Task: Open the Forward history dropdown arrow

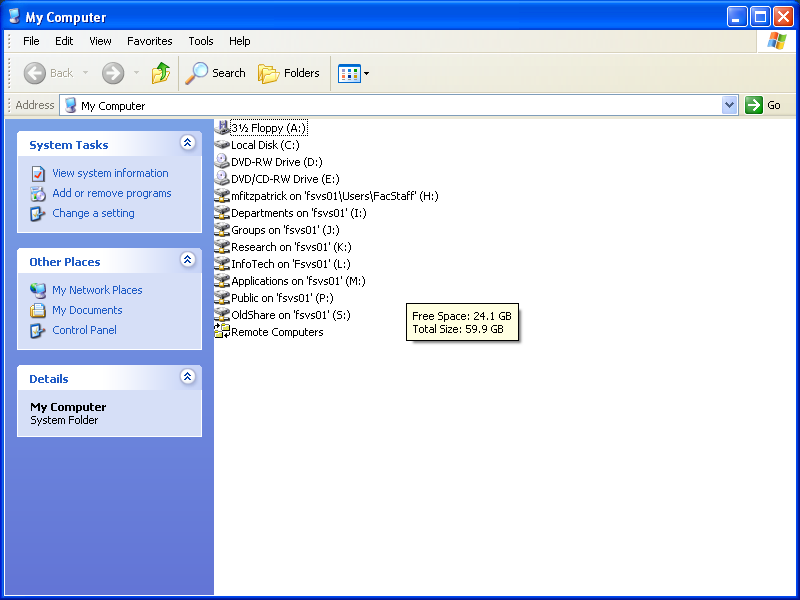Action: coord(136,73)
